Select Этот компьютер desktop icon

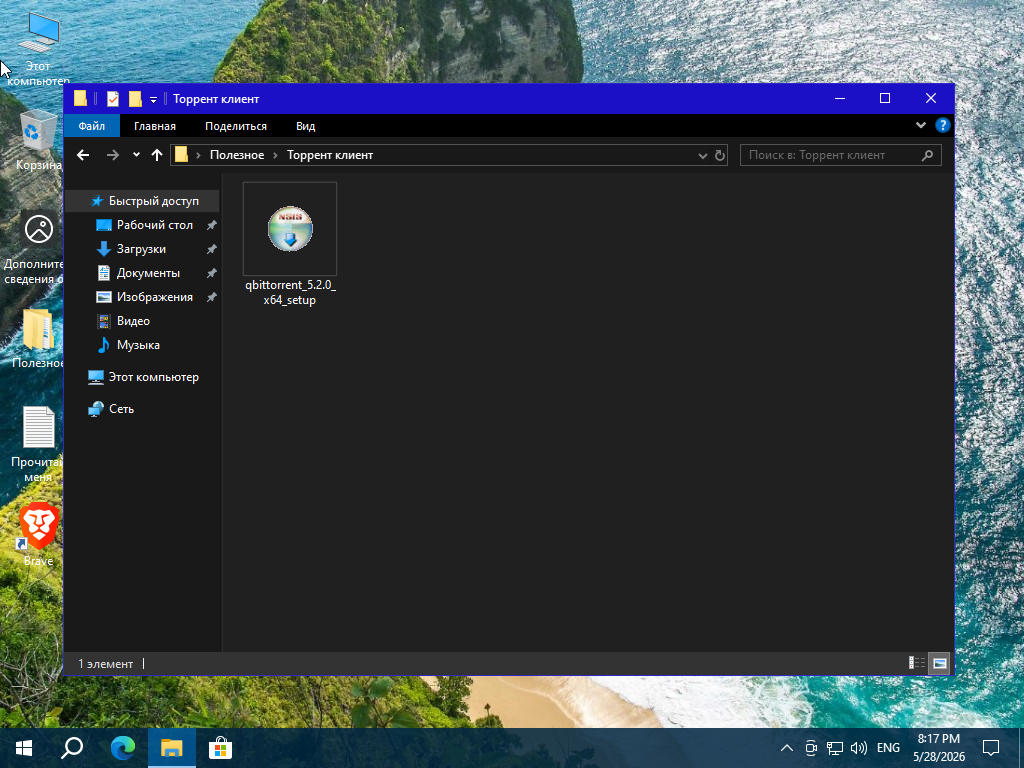(x=38, y=50)
